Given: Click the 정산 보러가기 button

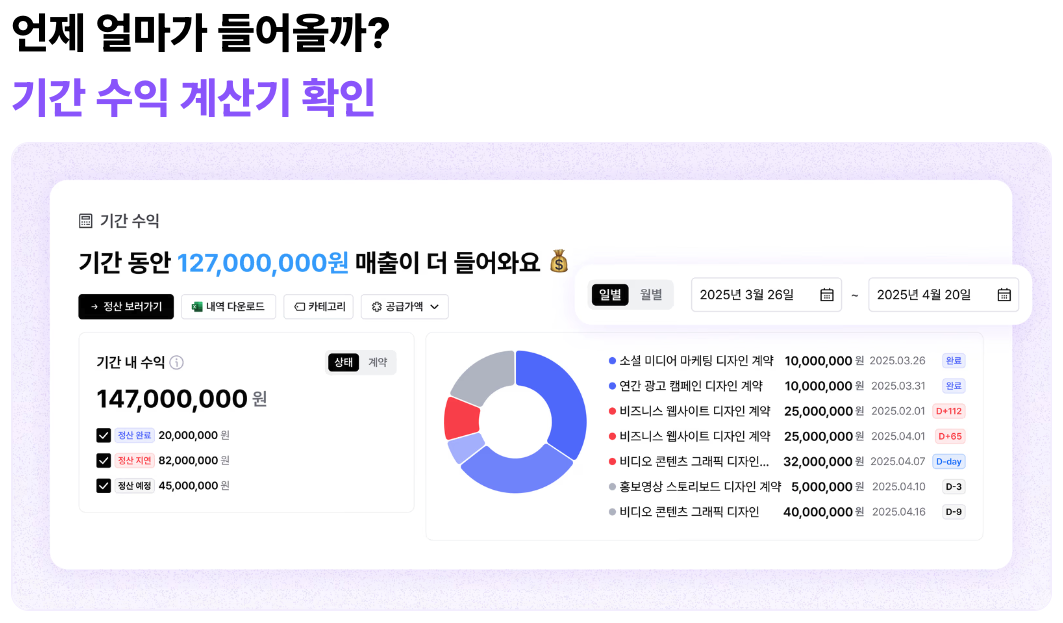Looking at the screenshot, I should tap(126, 307).
